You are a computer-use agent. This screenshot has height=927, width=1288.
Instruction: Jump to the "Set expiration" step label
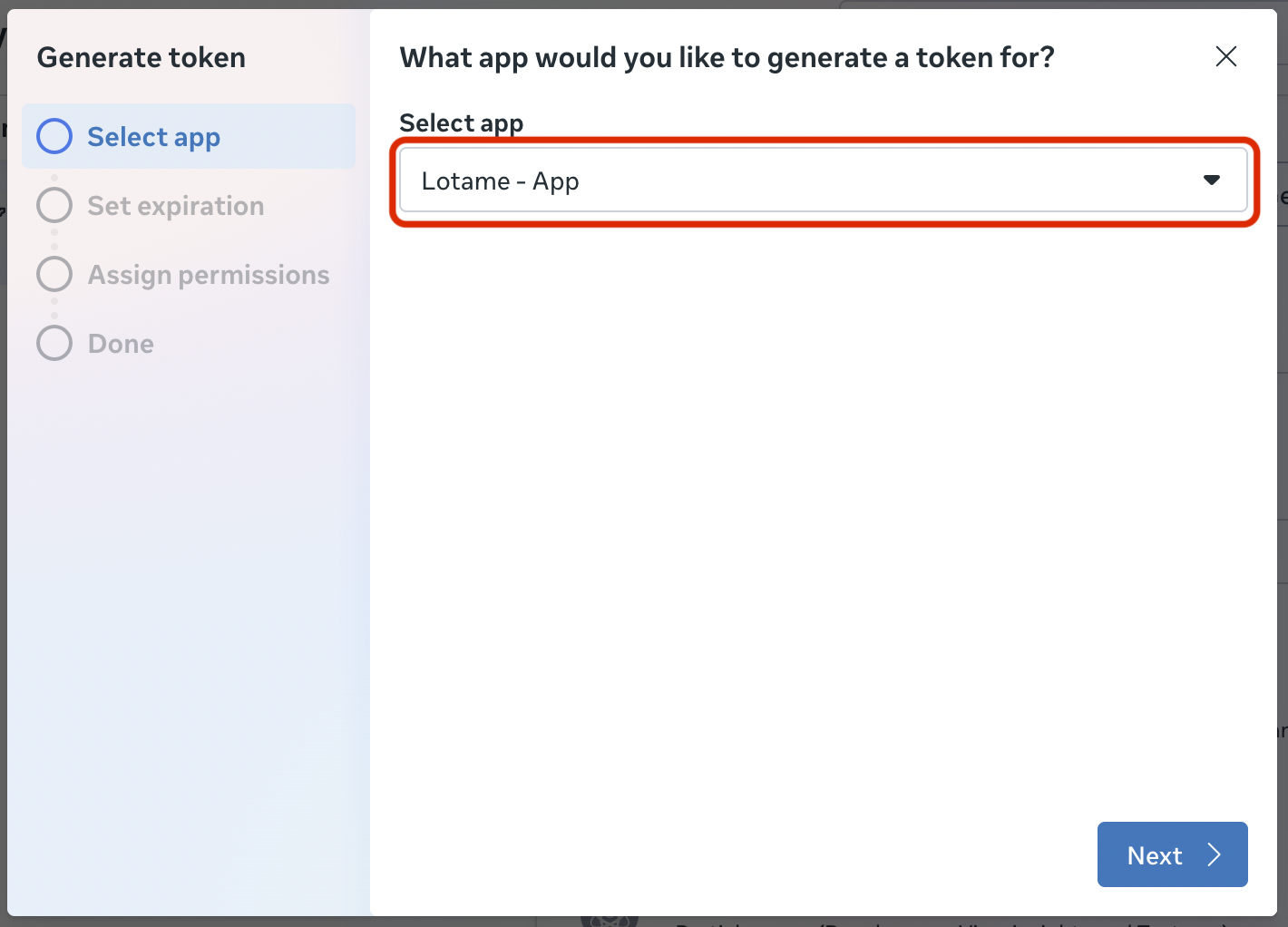[175, 206]
